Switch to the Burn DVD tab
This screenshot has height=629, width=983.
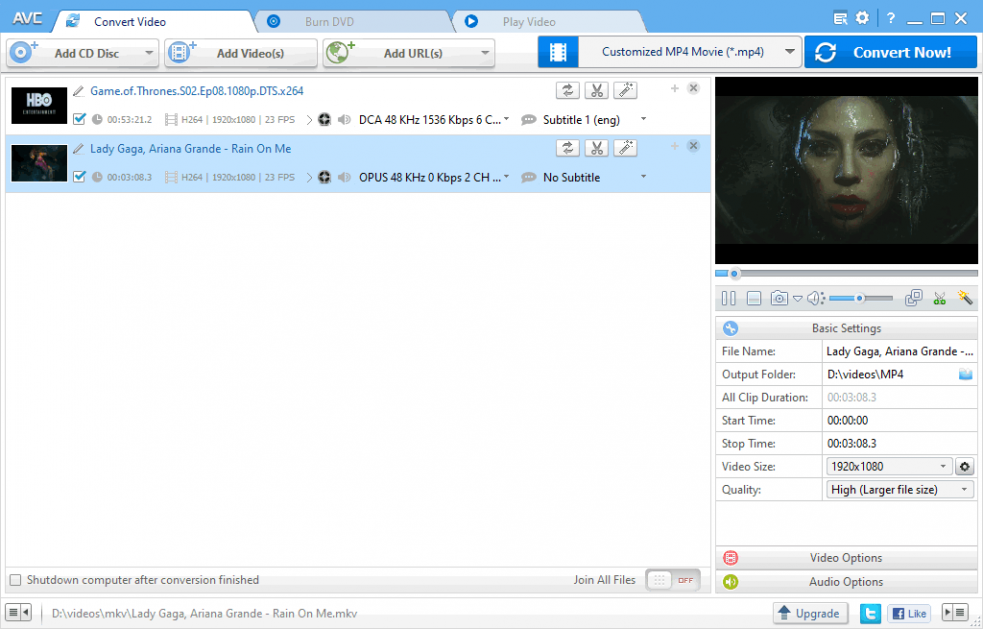pyautogui.click(x=330, y=21)
